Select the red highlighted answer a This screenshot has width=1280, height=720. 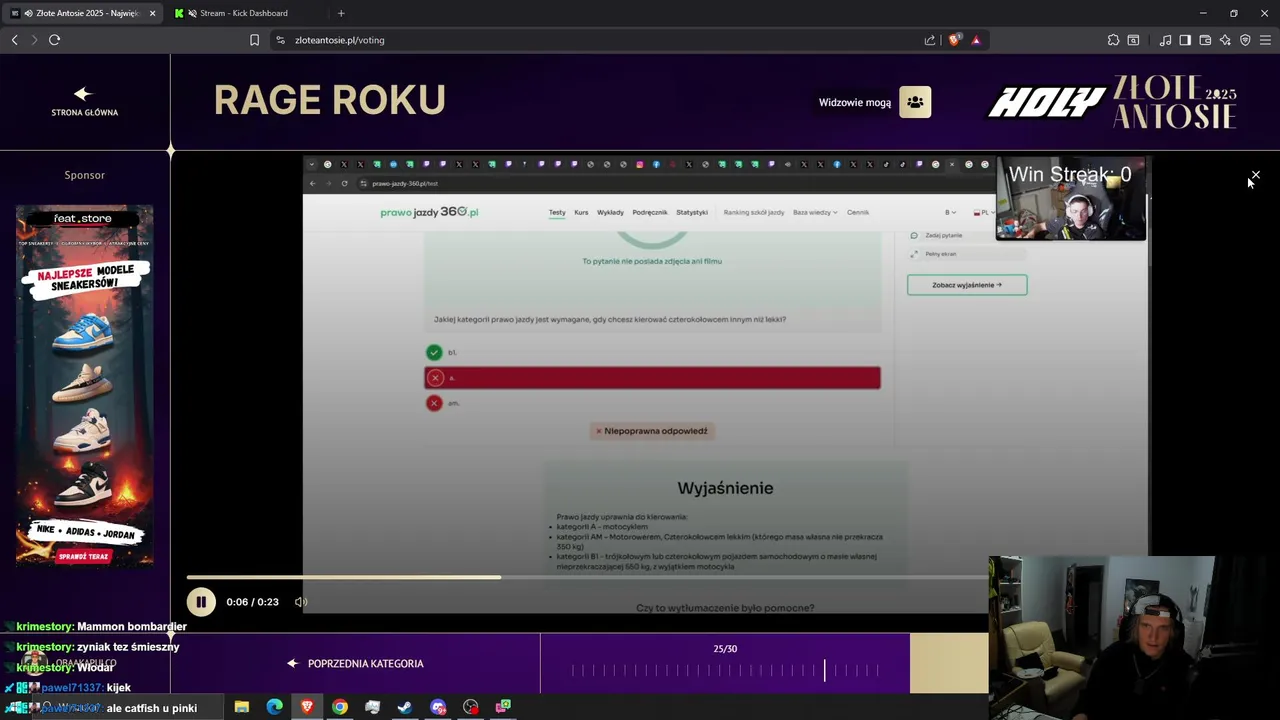[652, 378]
